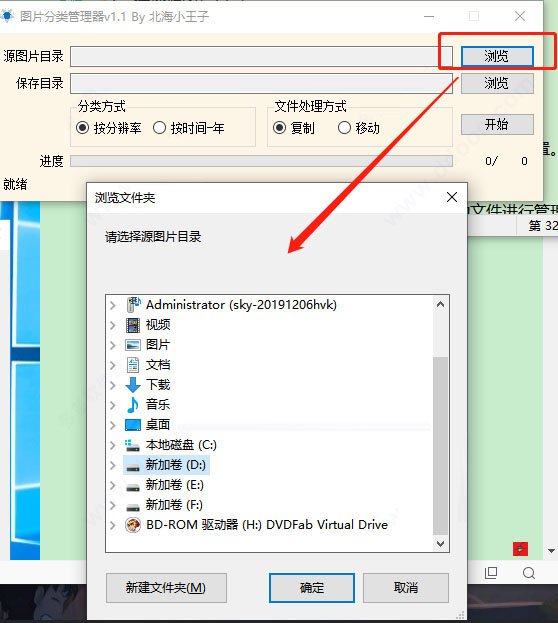This screenshot has width=558, height=623.
Task: Choose the 移动 file handling option
Action: (344, 128)
